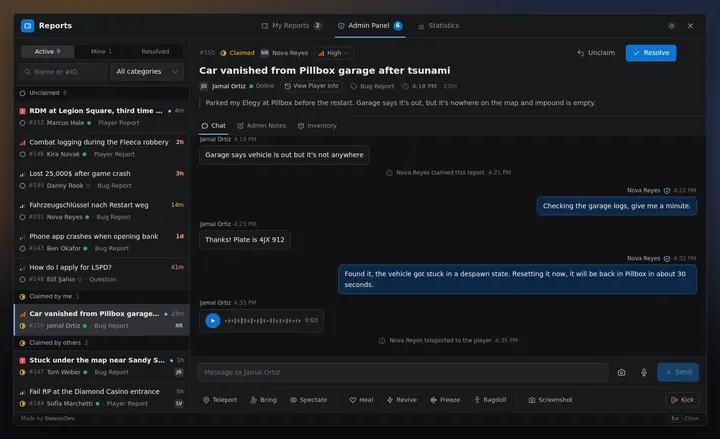Click the search magnifier icon

tap(28, 72)
